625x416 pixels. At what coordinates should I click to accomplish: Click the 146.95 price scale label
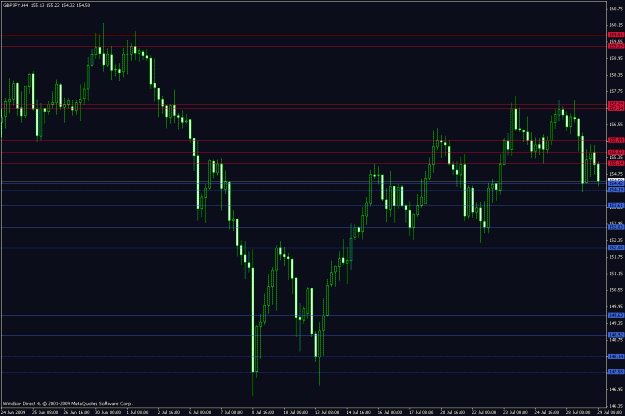tap(616, 390)
